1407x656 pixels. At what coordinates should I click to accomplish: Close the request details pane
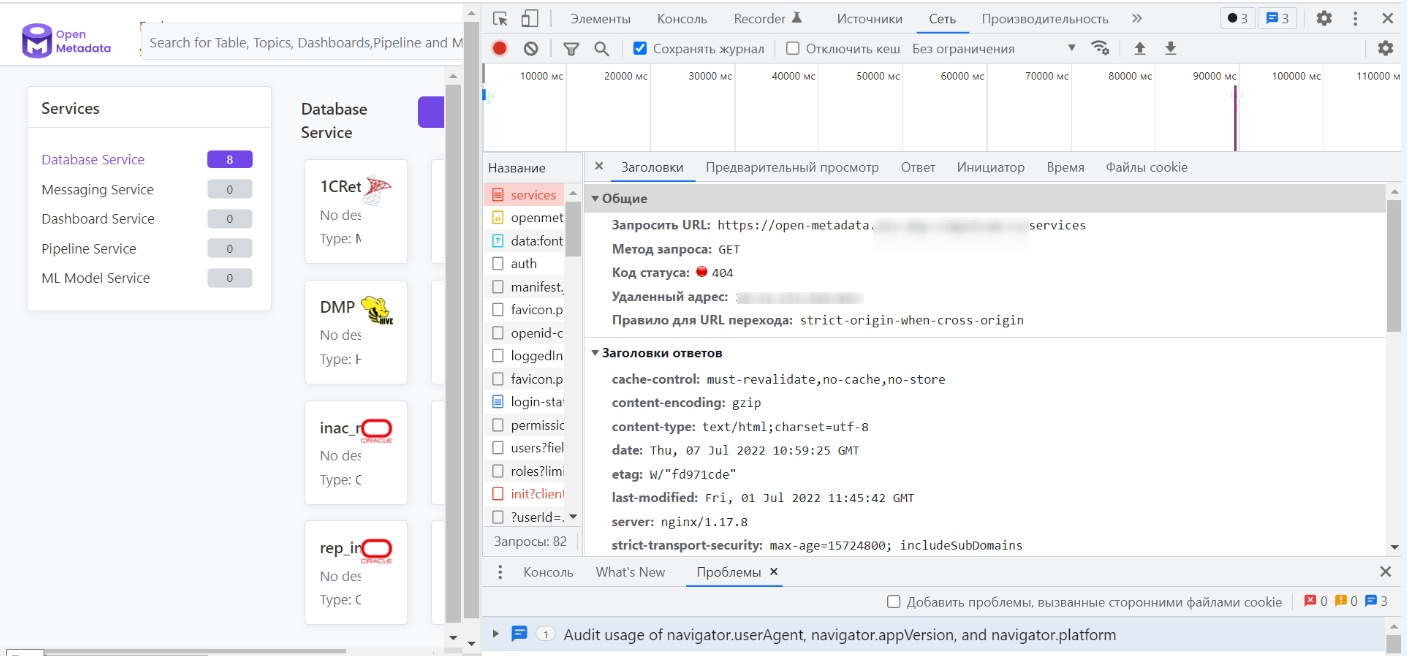[598, 167]
